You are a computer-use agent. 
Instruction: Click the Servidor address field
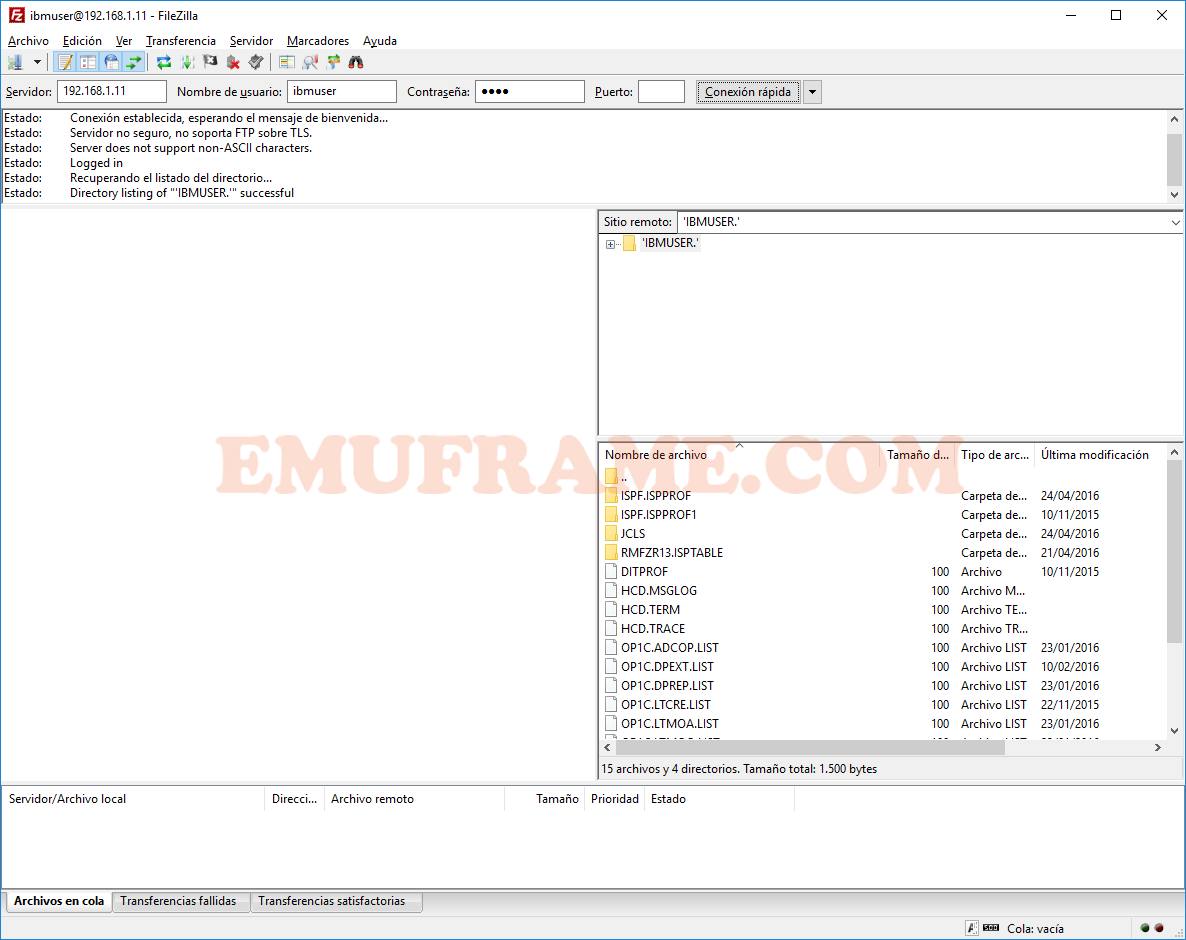pos(112,92)
